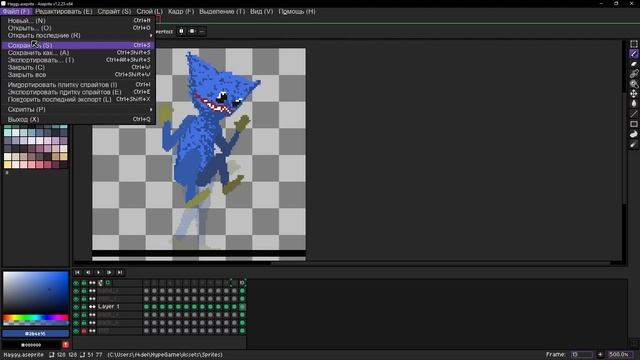Screen dimensions: 640x360
Task: Click the alpha slider under hue bar
Action: click(x=36, y=323)
